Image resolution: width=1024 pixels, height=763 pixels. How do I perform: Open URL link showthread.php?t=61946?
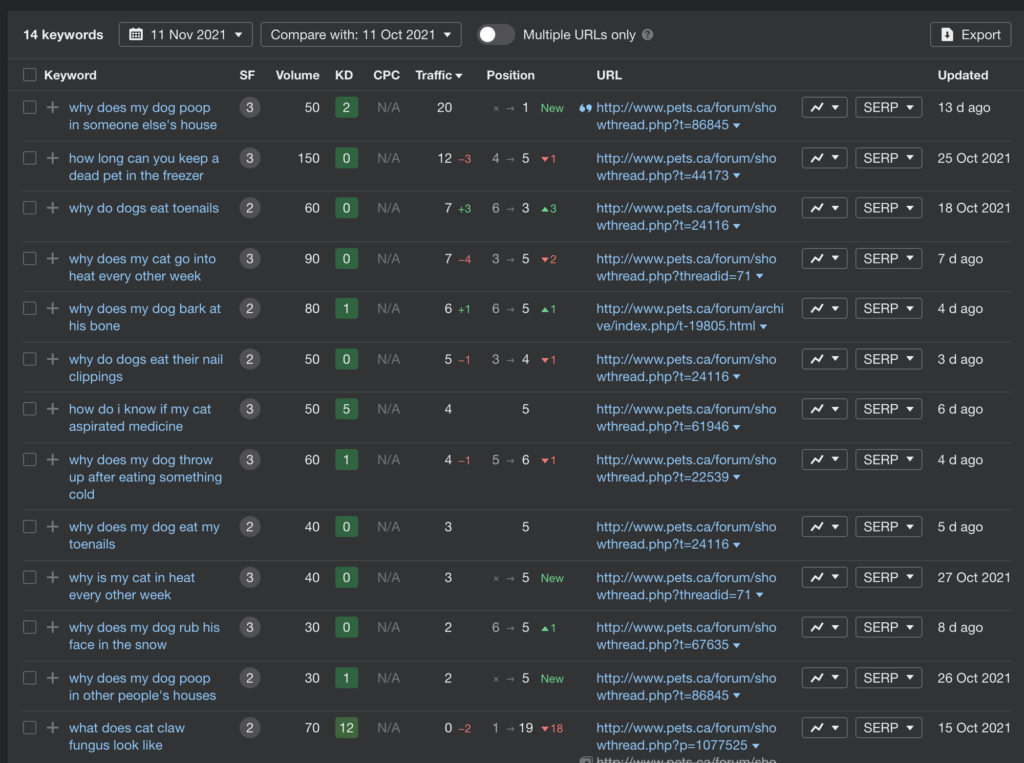tap(686, 418)
